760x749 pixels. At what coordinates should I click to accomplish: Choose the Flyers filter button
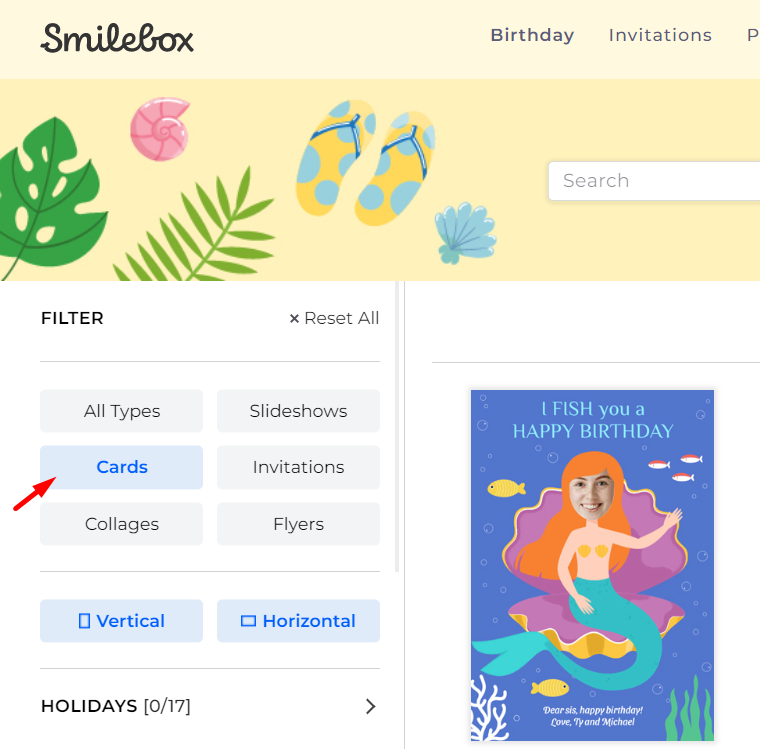tap(299, 524)
